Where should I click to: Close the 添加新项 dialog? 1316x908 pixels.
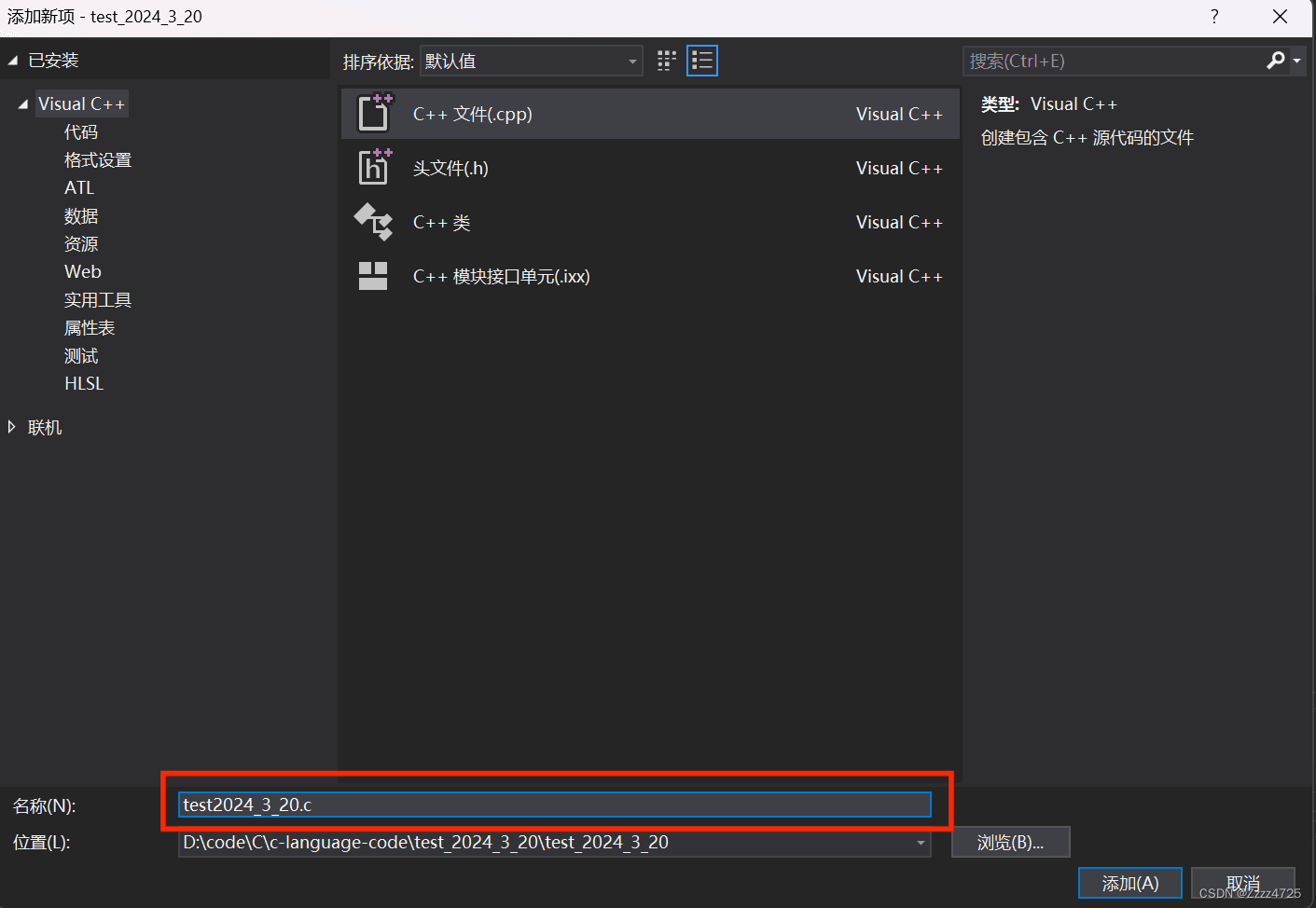point(1281,17)
